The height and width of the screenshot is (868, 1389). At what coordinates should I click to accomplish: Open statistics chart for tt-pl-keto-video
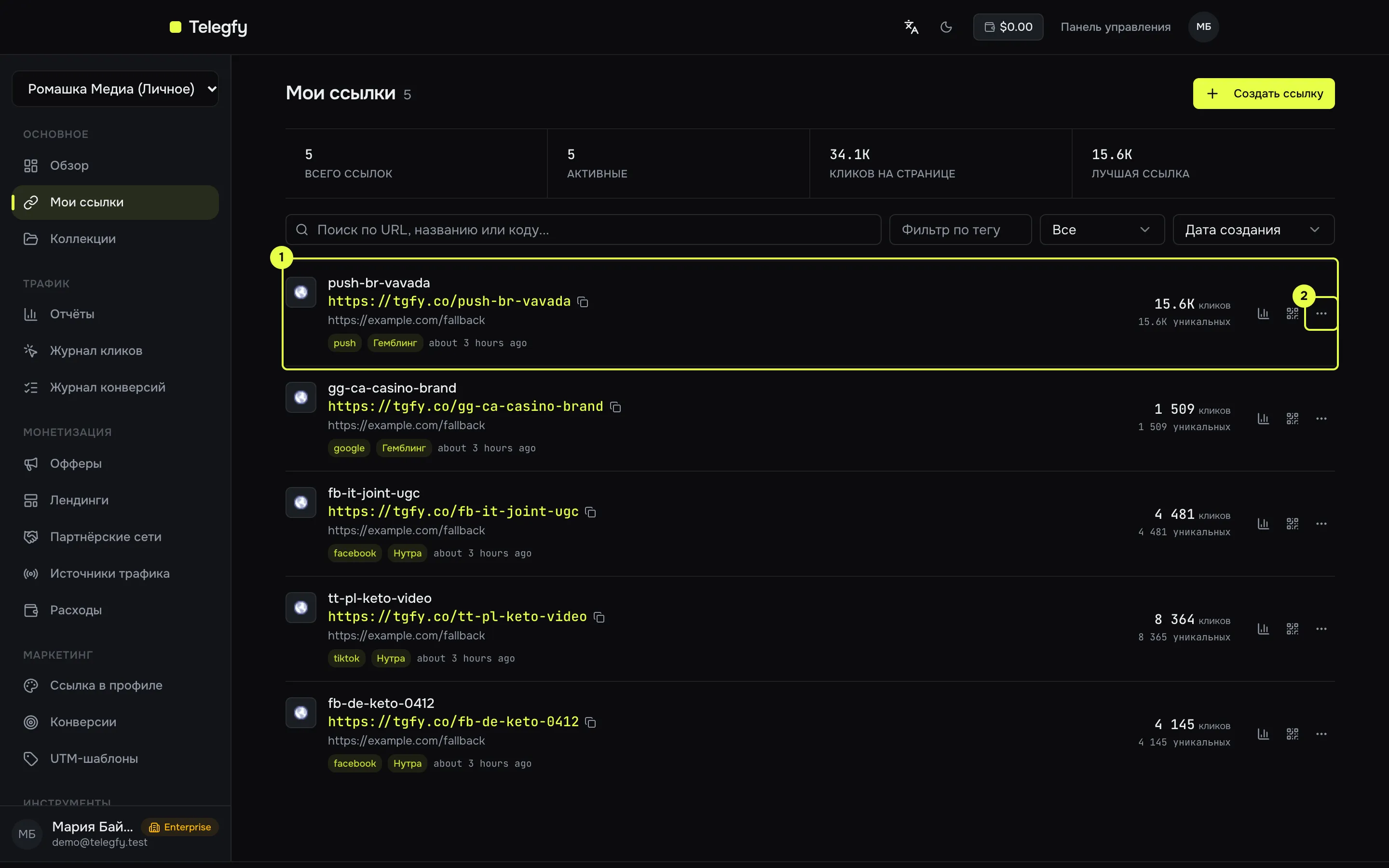pos(1263,629)
